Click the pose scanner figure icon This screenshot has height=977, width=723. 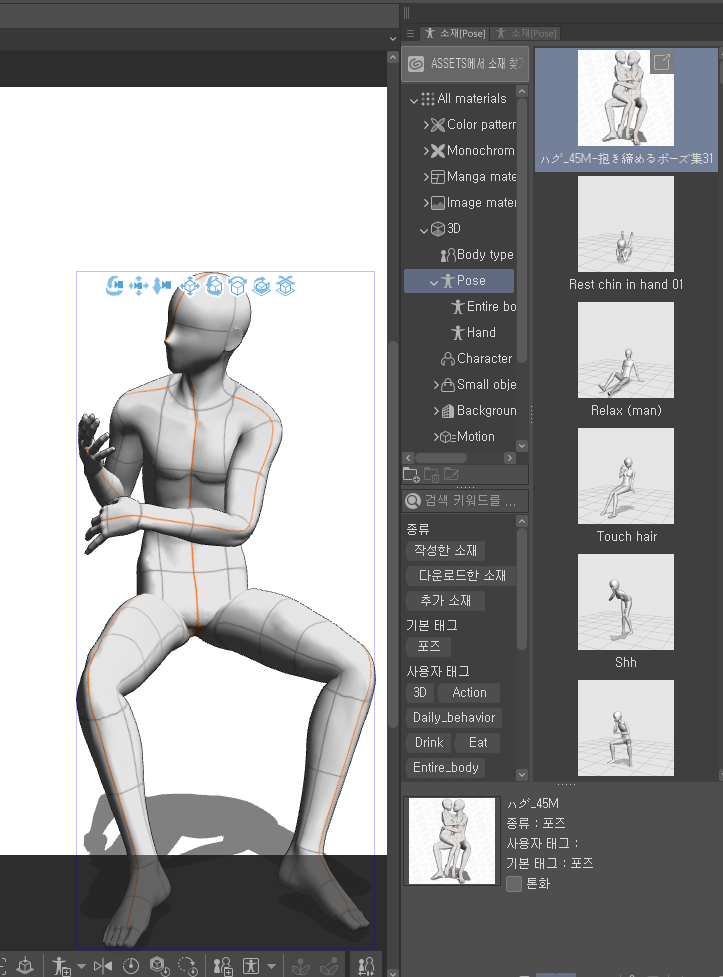point(251,966)
